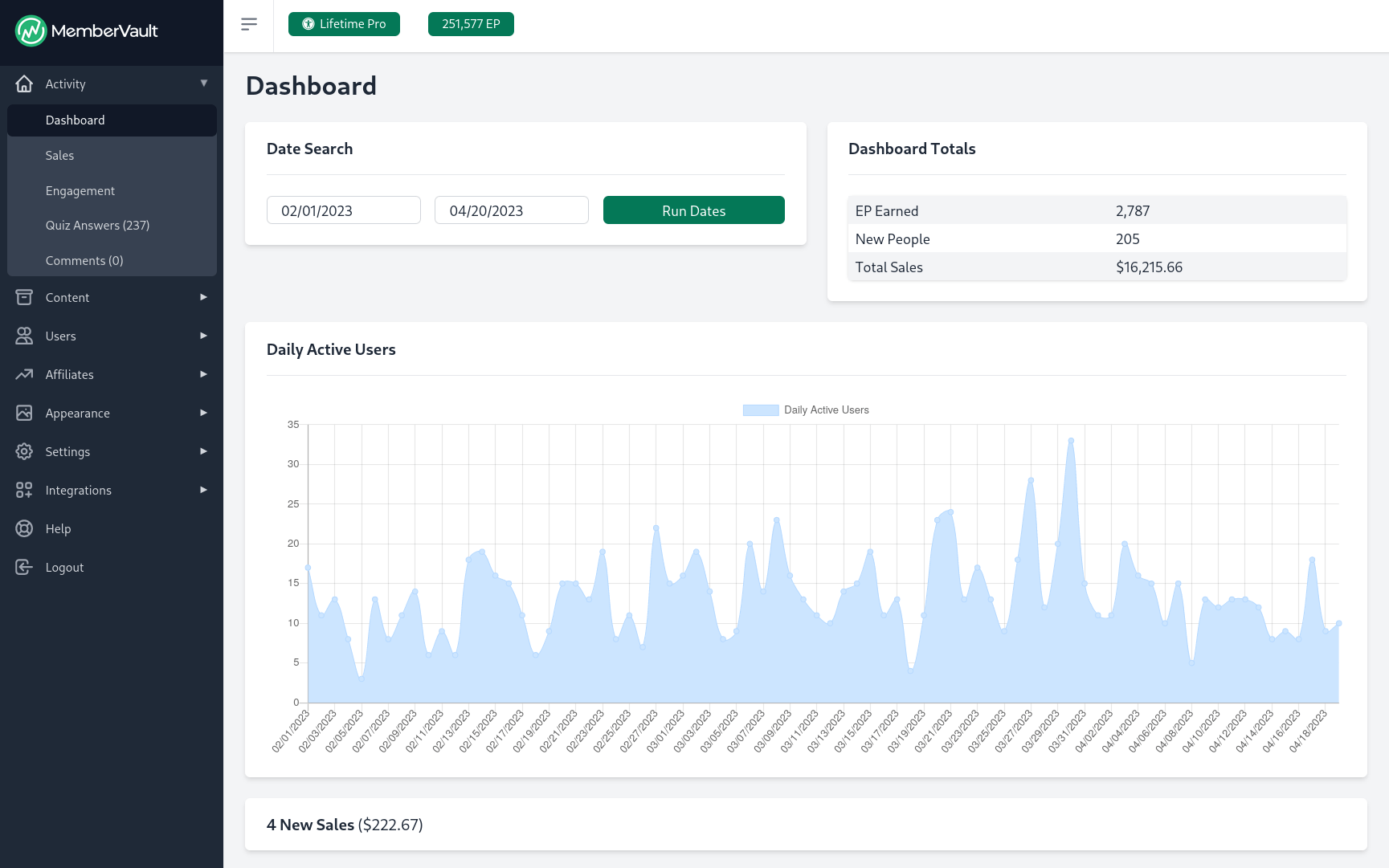Click the 04/18/2023 chart axis label

[1308, 731]
